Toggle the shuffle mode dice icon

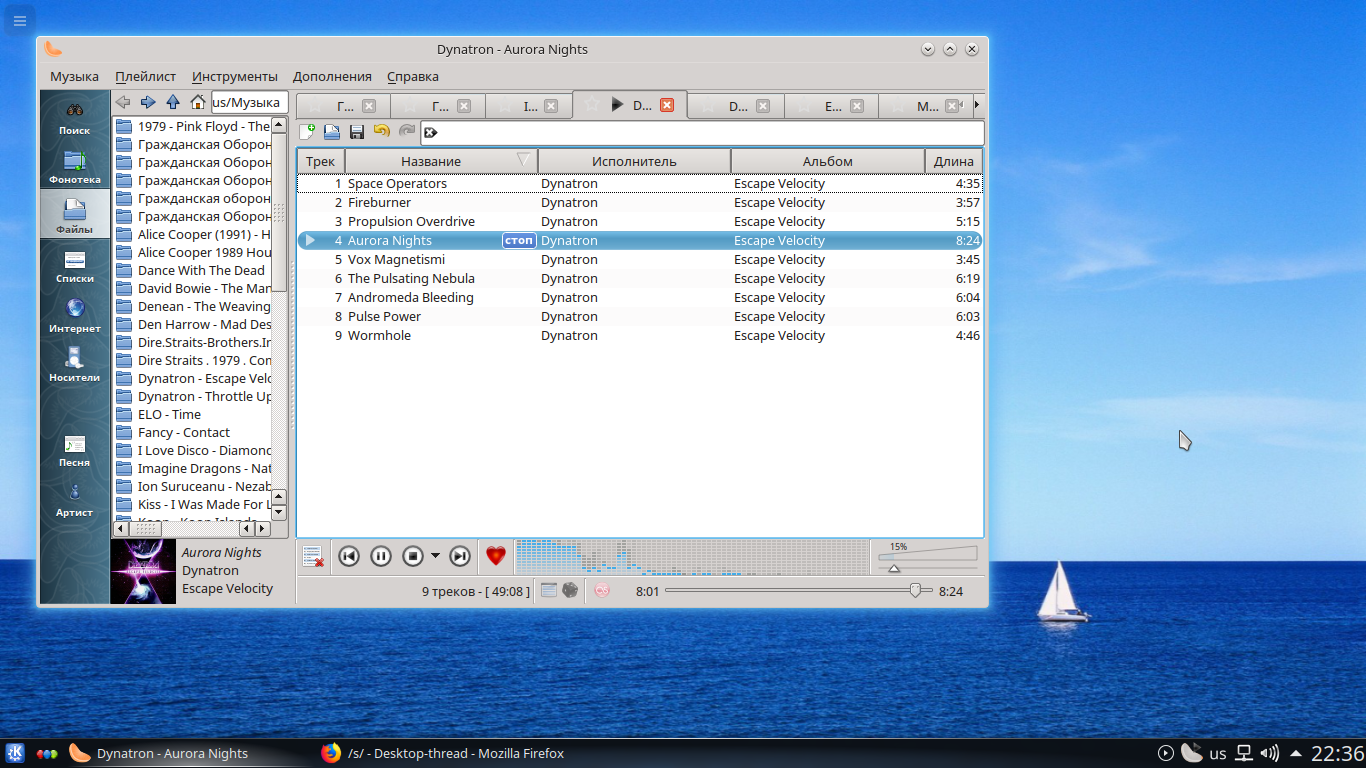570,591
